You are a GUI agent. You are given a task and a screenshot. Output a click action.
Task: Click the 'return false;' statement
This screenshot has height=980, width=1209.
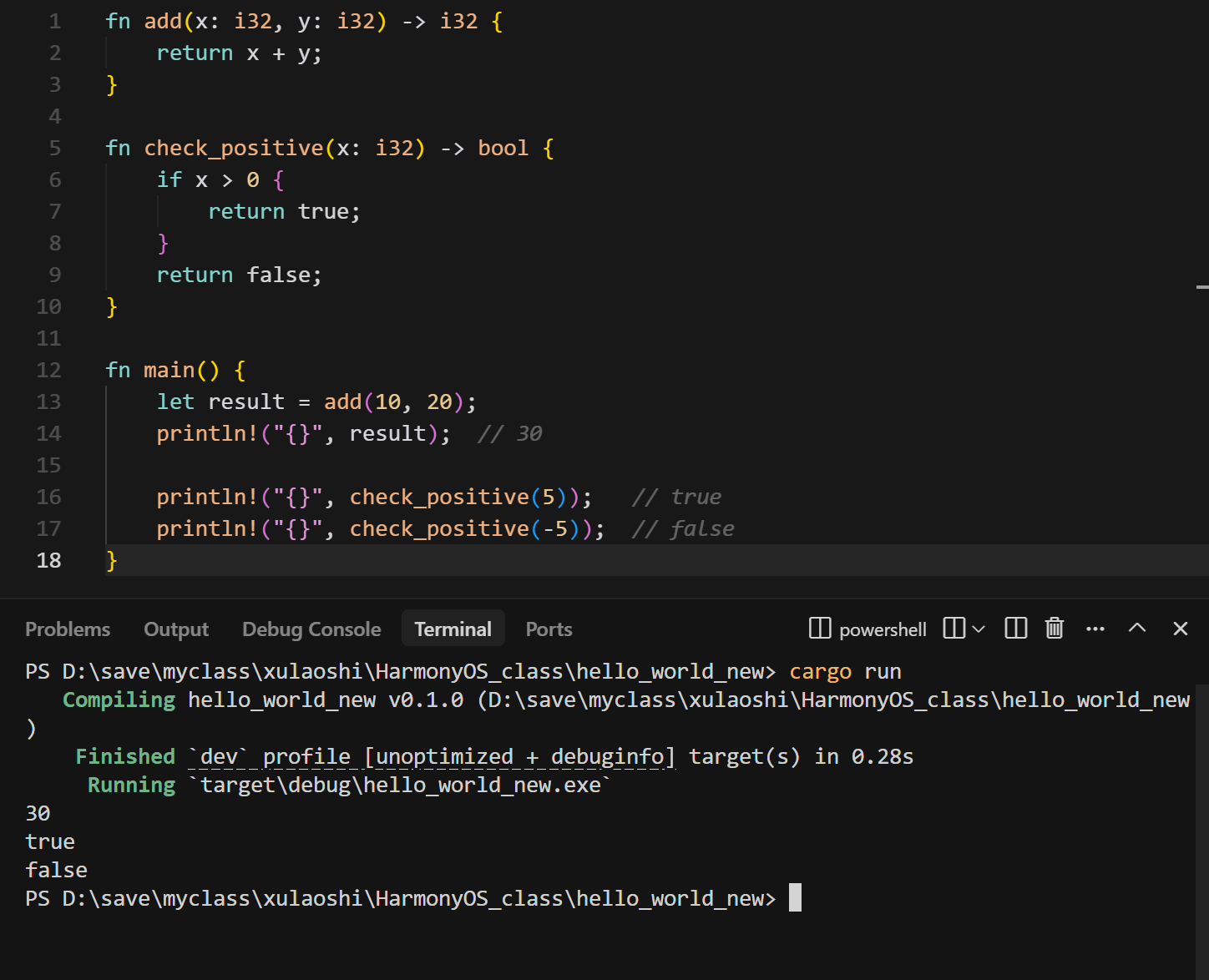click(240, 275)
